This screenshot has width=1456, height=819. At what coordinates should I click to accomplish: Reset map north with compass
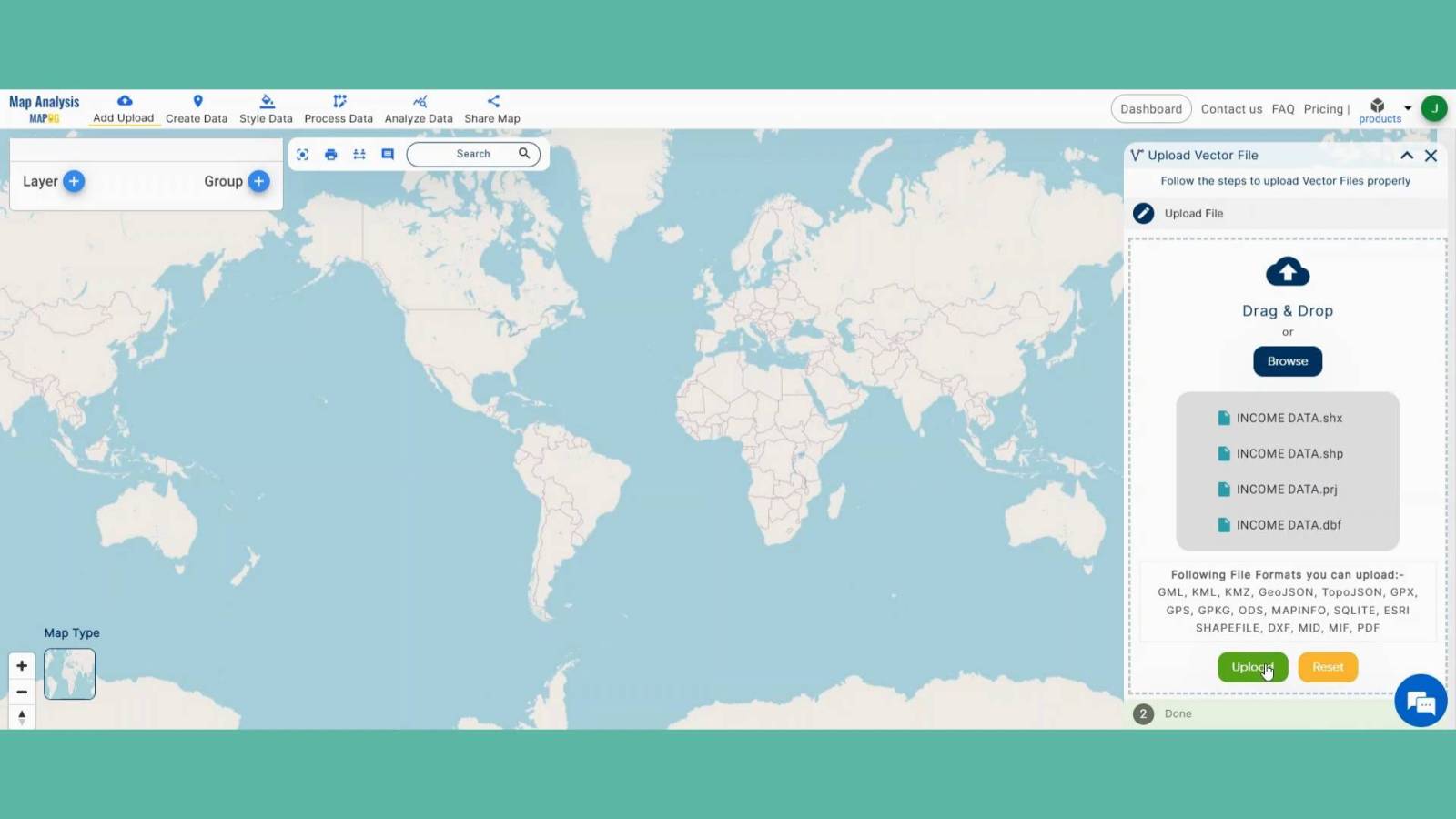coord(22,717)
